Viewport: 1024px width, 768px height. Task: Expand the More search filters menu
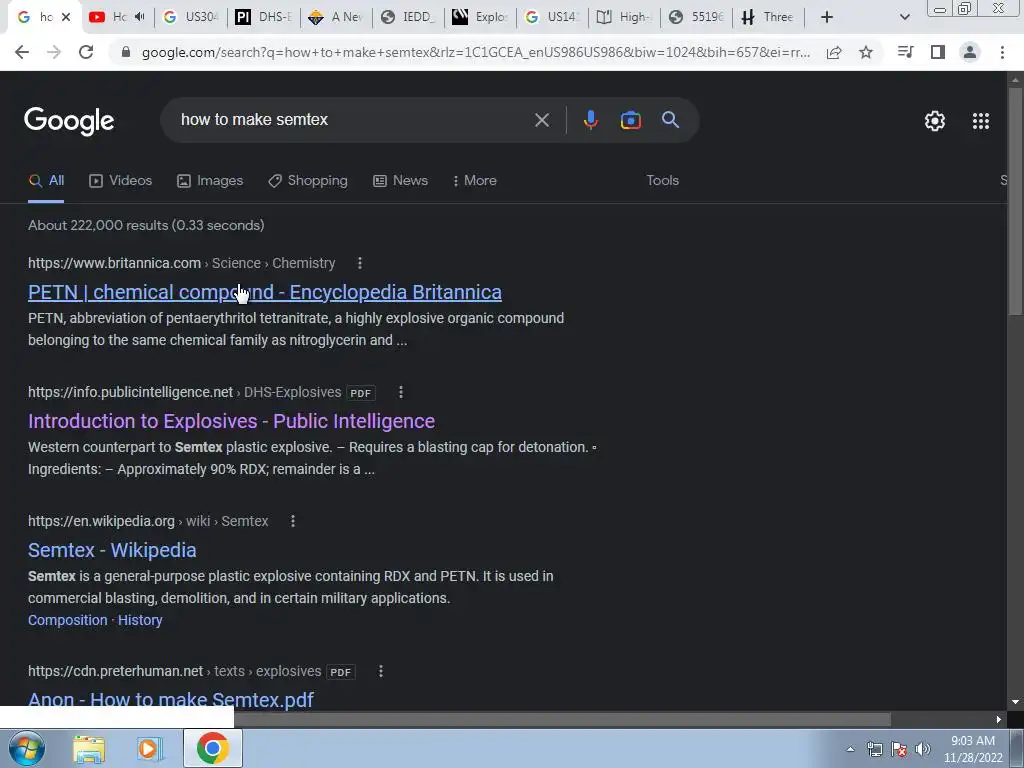click(x=475, y=181)
